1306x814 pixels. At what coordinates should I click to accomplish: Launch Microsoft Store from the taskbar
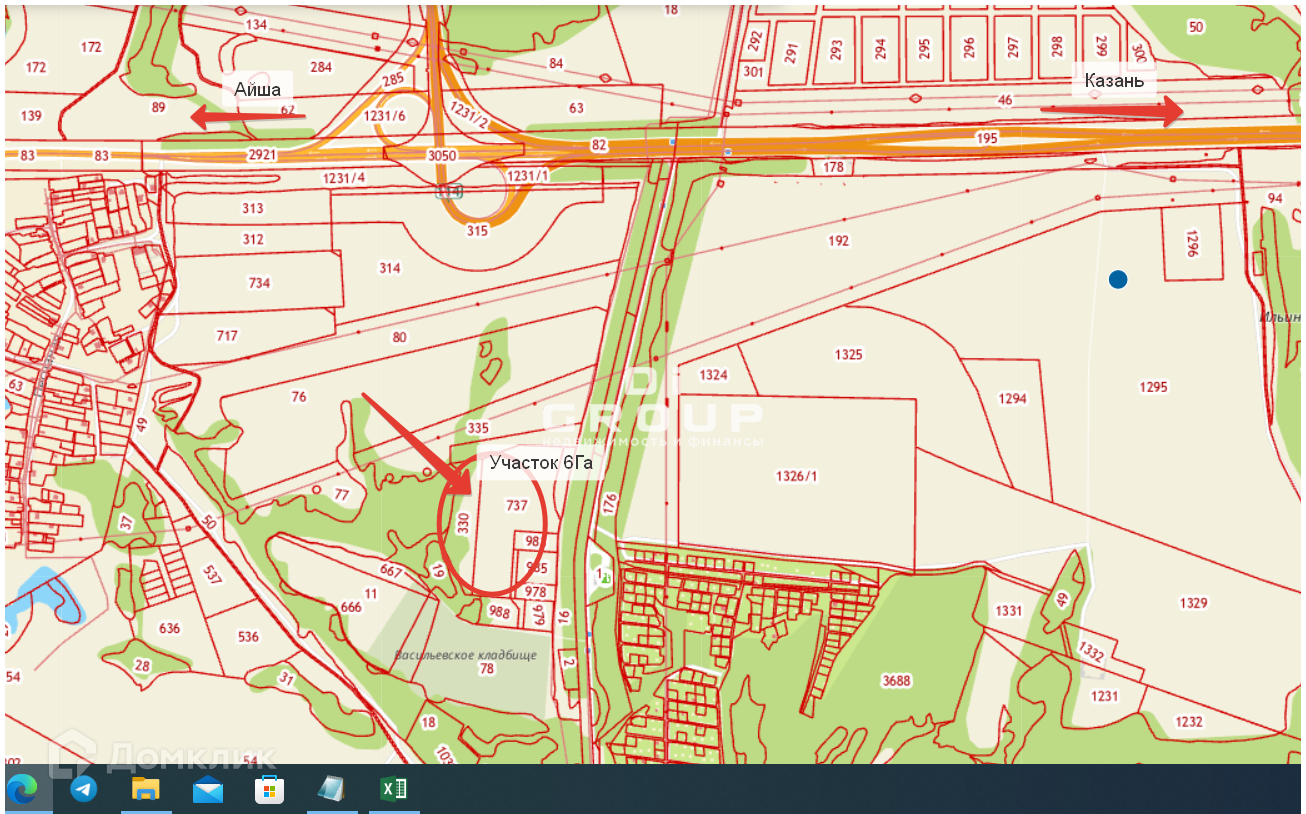click(268, 790)
